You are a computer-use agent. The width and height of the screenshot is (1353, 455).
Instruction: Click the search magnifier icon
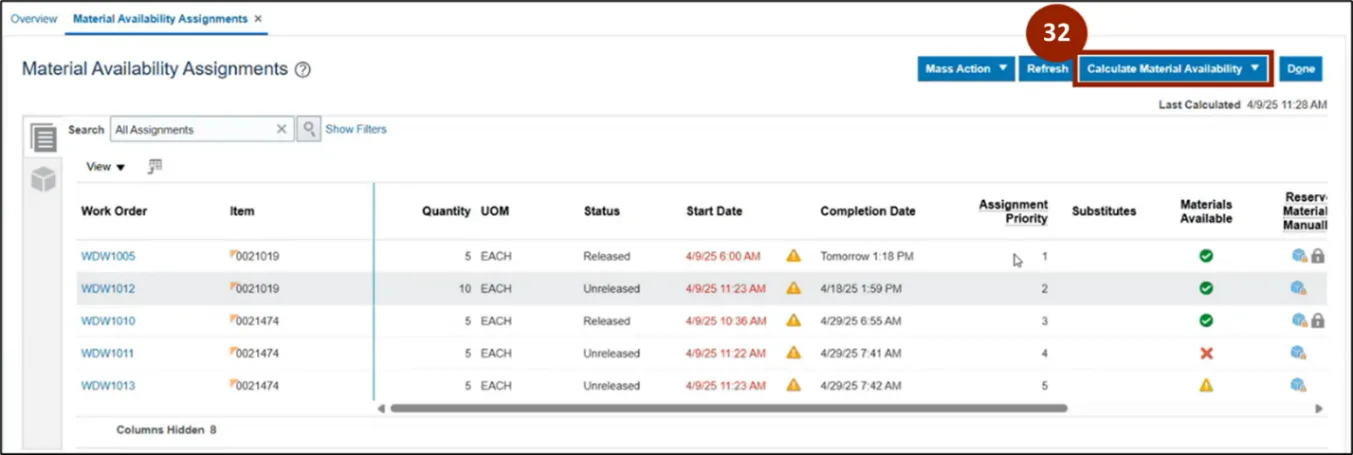coord(309,129)
